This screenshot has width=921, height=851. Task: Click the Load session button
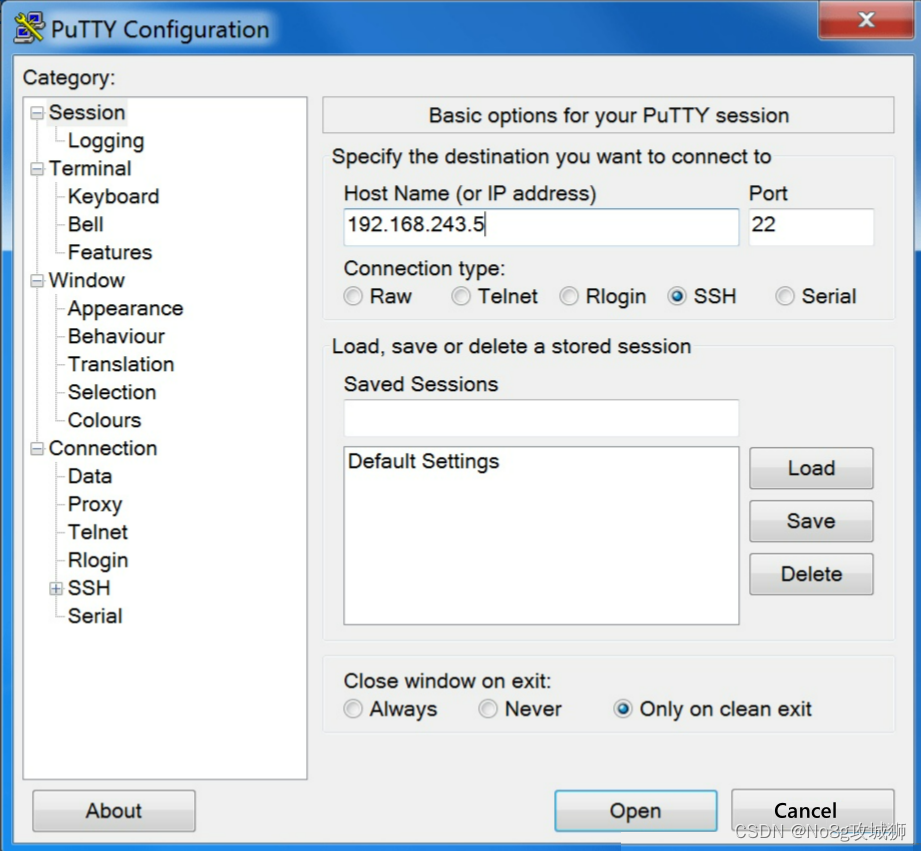click(810, 468)
